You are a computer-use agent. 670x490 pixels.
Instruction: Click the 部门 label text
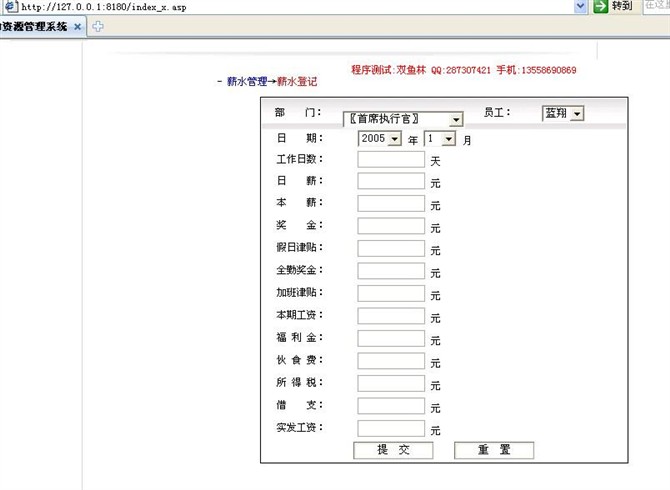pyautogui.click(x=298, y=112)
